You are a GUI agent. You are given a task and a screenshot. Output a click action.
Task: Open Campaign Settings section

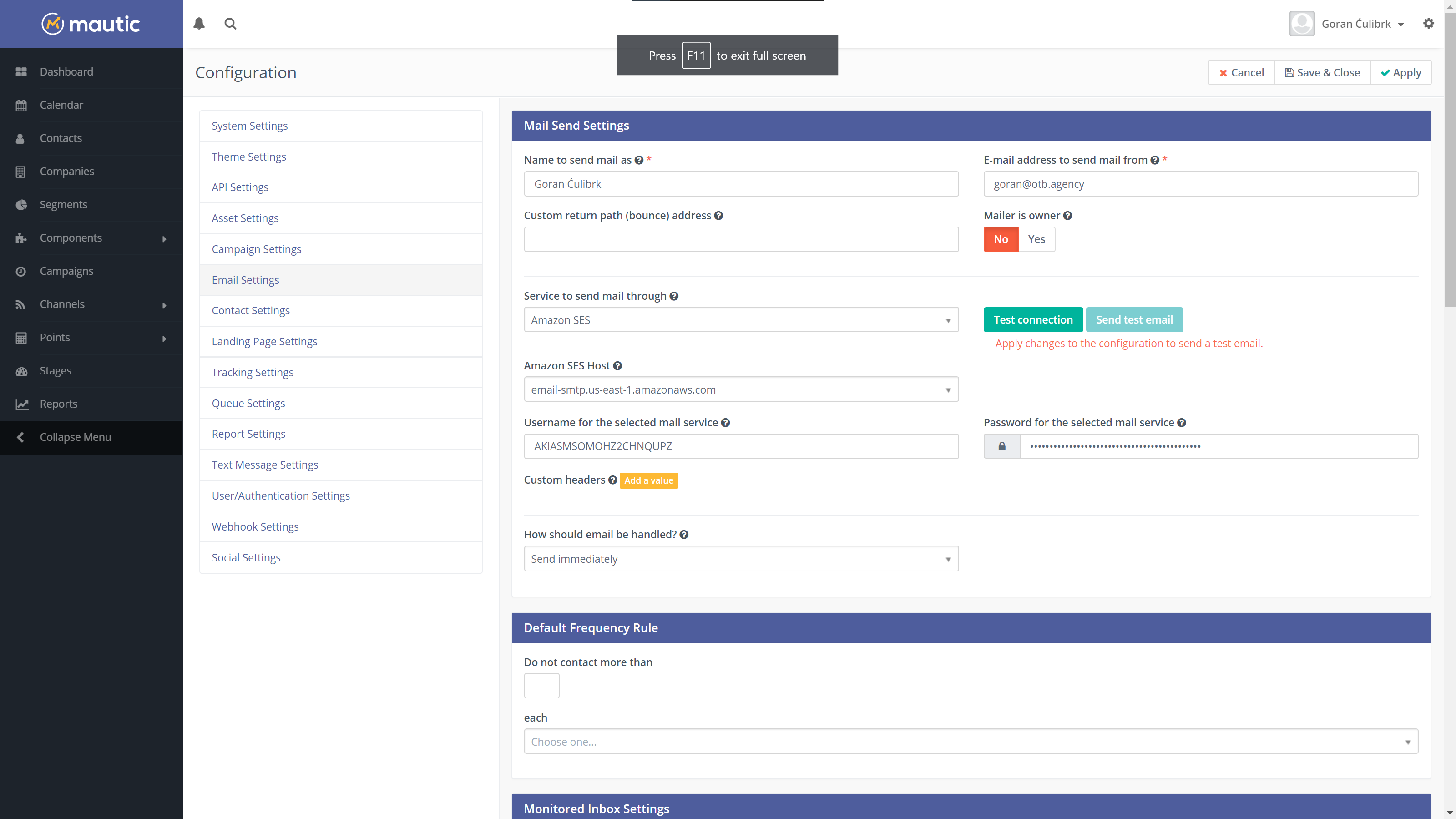click(x=340, y=249)
